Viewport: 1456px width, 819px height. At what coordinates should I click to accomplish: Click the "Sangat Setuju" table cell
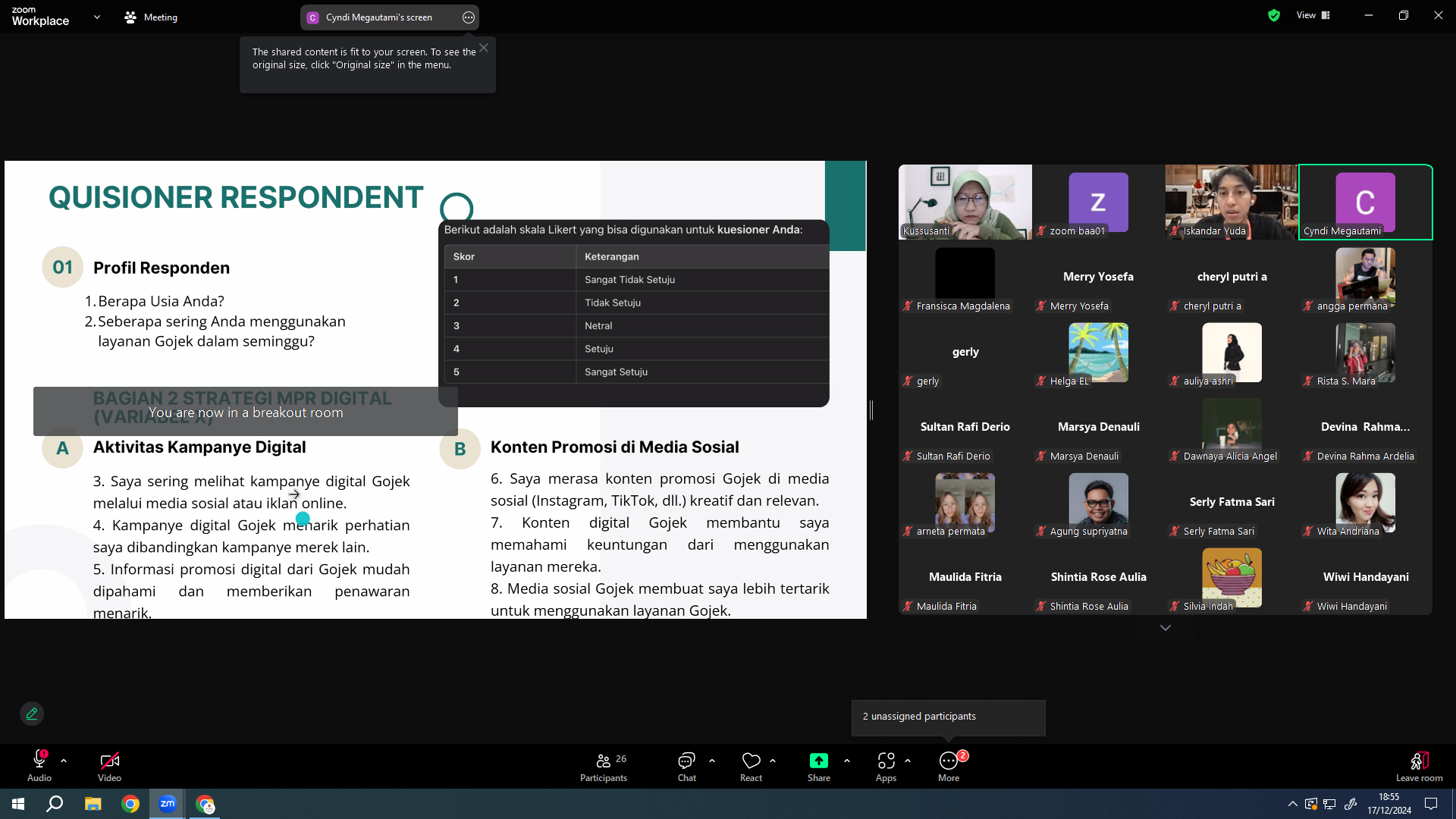(702, 372)
